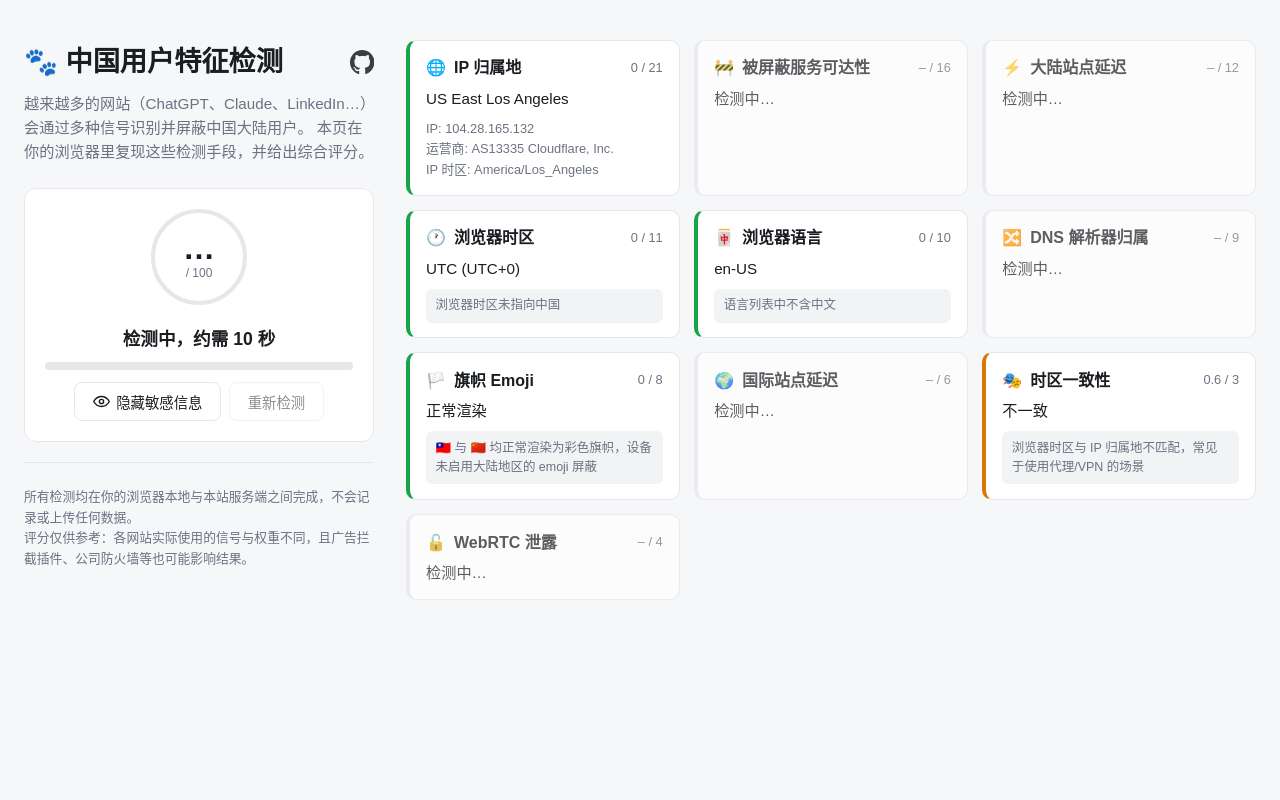Click the 国际站点延迟 card title
The width and height of the screenshot is (1280, 800).
pos(790,381)
